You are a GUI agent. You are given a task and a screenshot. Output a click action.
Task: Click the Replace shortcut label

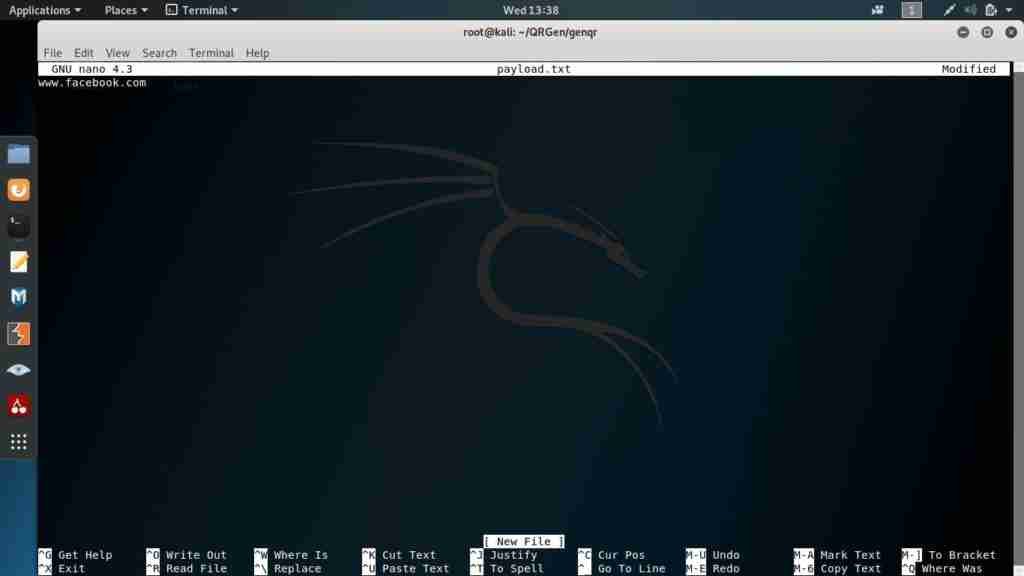point(297,568)
